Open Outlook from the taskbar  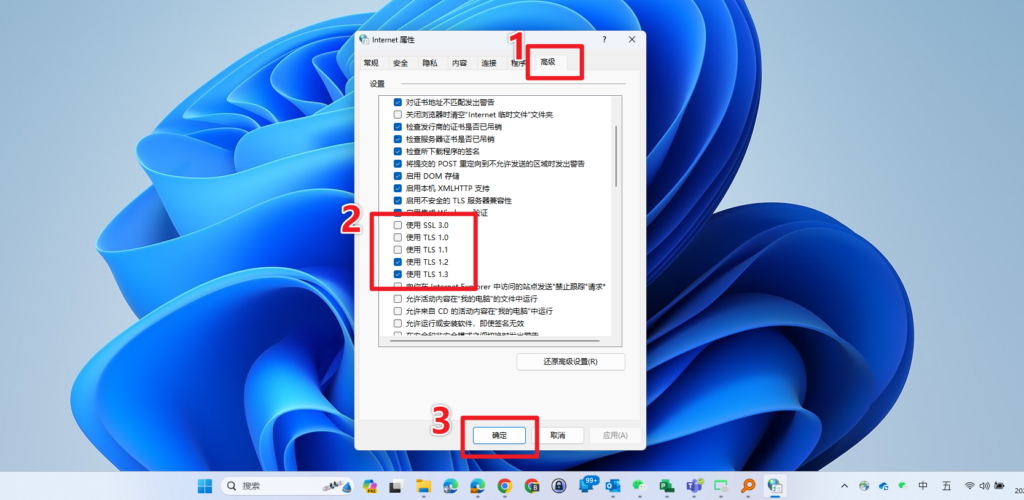[613, 486]
